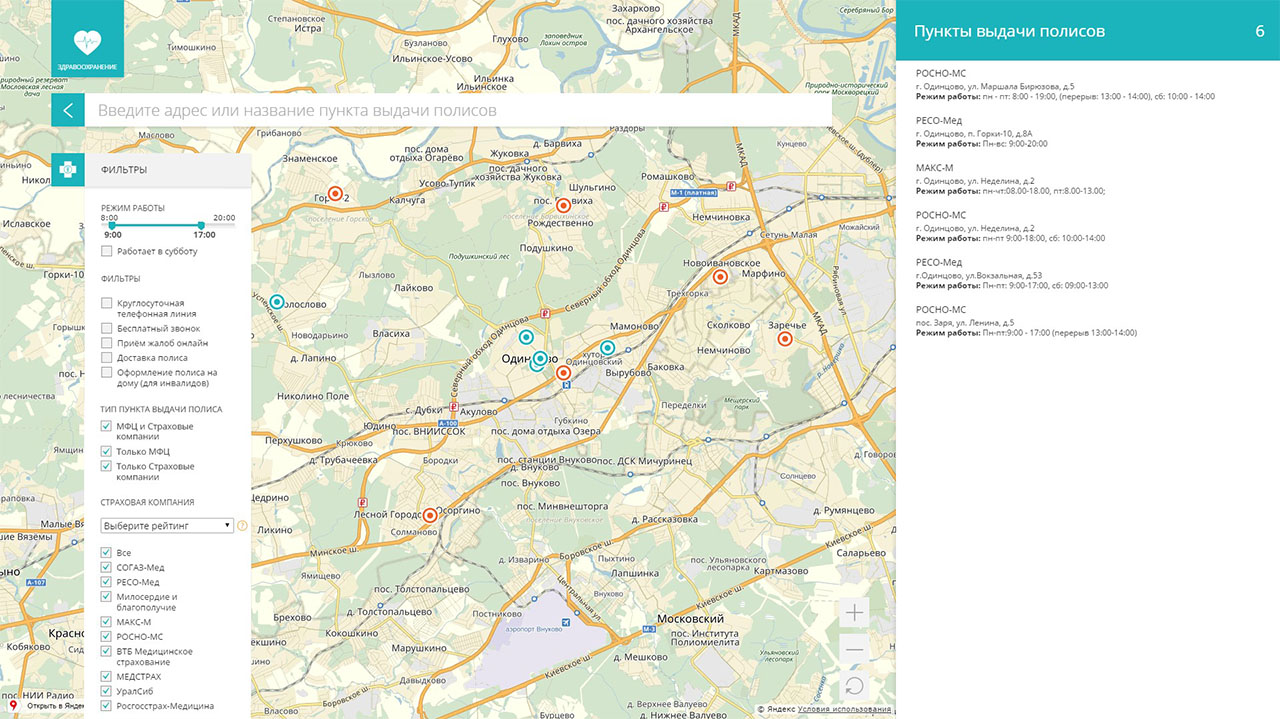Image resolution: width=1280 pixels, height=719 pixels.
Task: Click the Здравоохранение heart logo
Action: 87,39
